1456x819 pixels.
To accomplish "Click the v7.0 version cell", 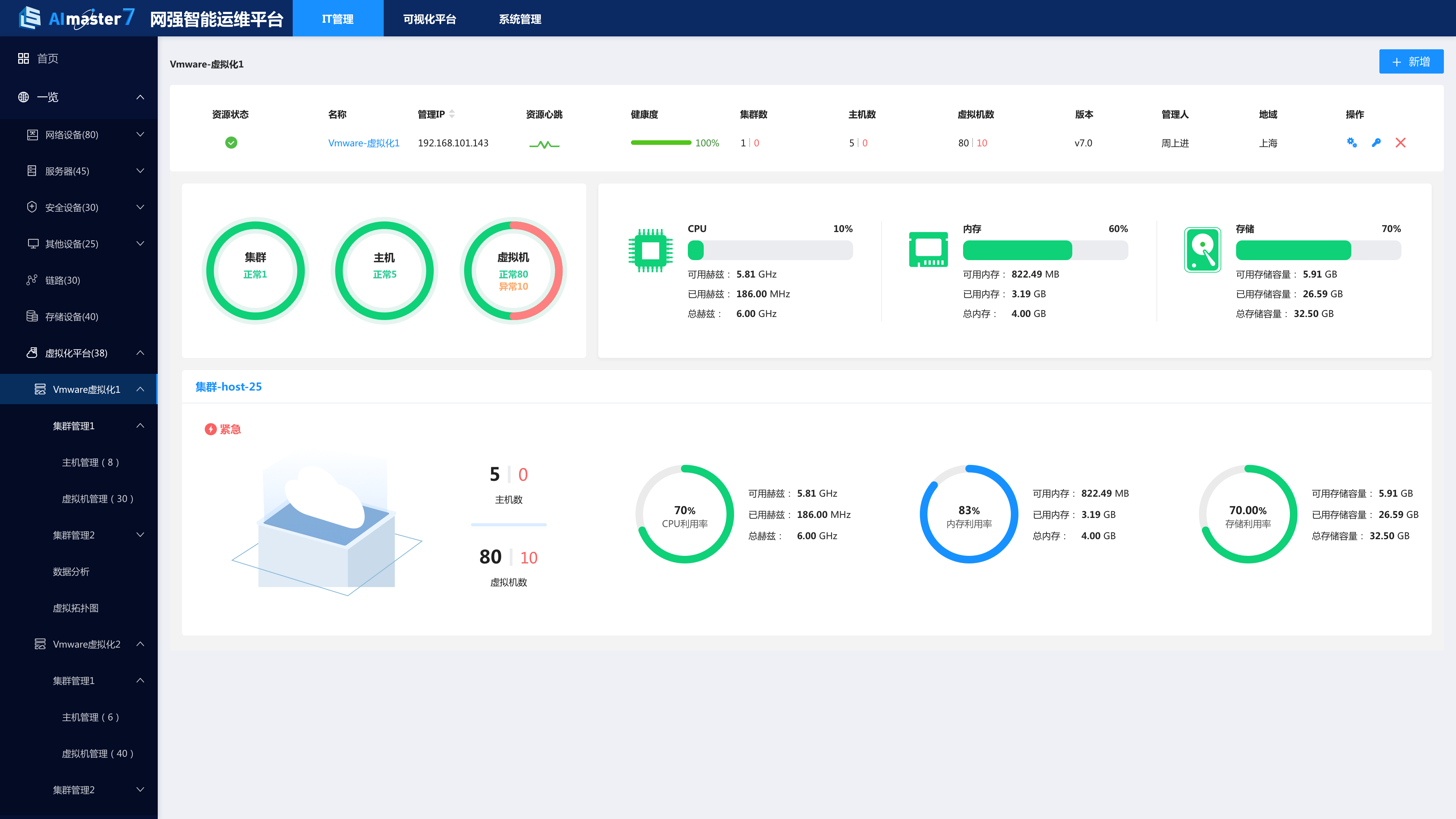I will [x=1084, y=143].
